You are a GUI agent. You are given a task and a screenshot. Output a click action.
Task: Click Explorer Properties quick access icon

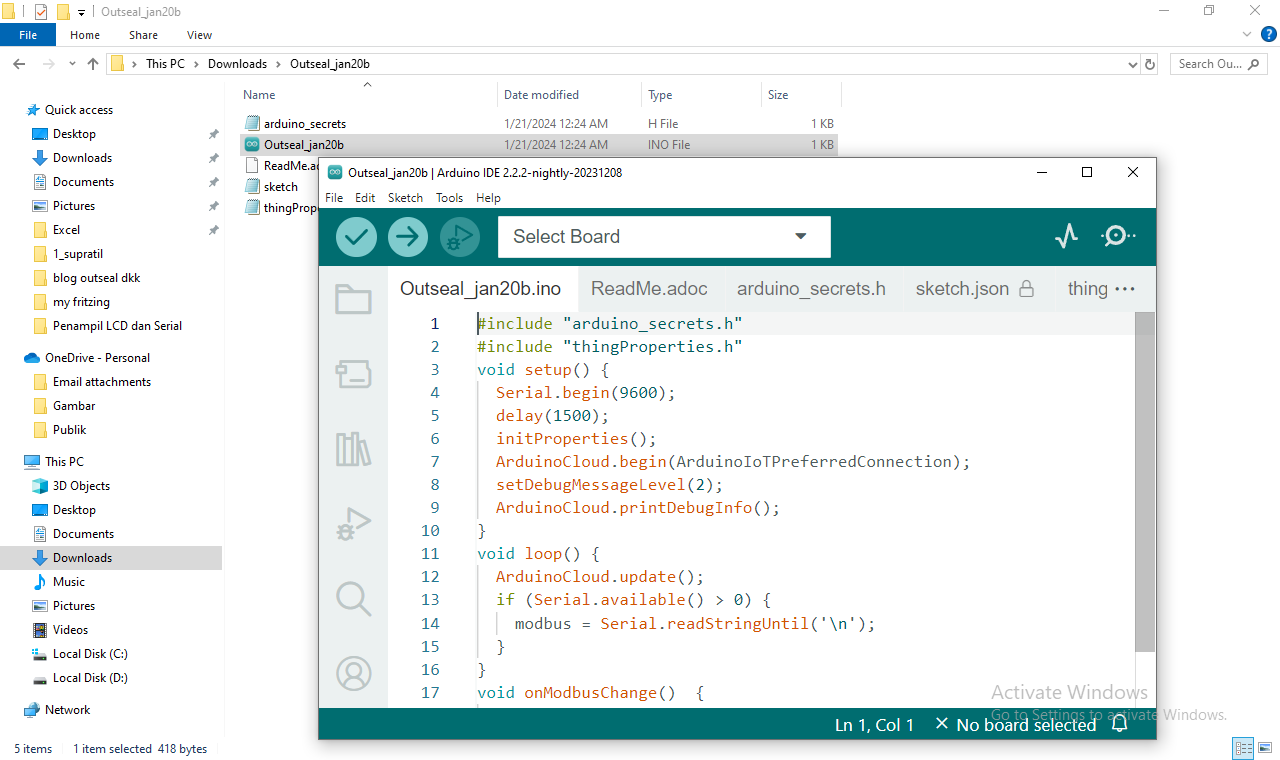(x=41, y=12)
